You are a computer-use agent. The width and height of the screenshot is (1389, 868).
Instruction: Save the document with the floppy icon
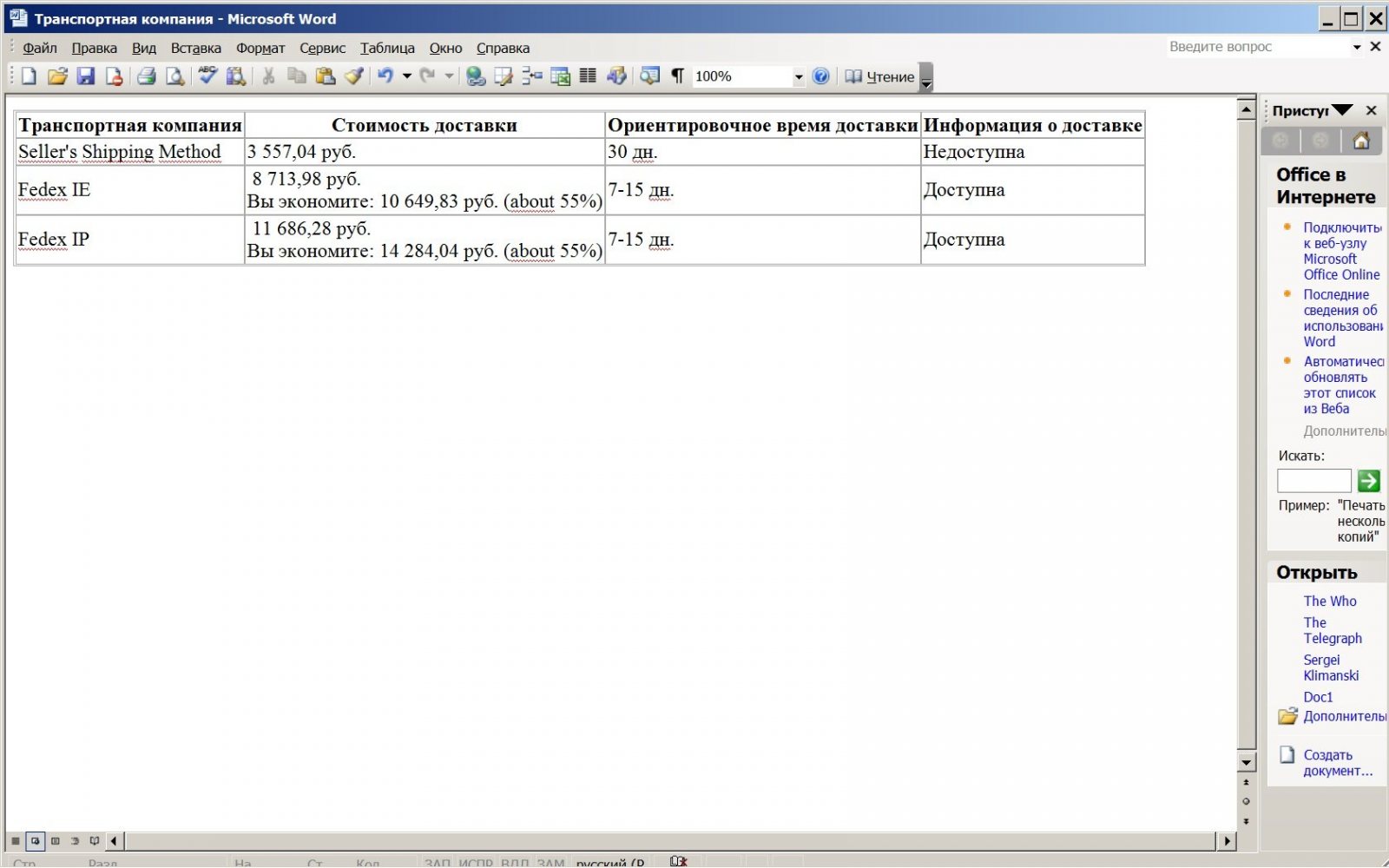coord(85,76)
